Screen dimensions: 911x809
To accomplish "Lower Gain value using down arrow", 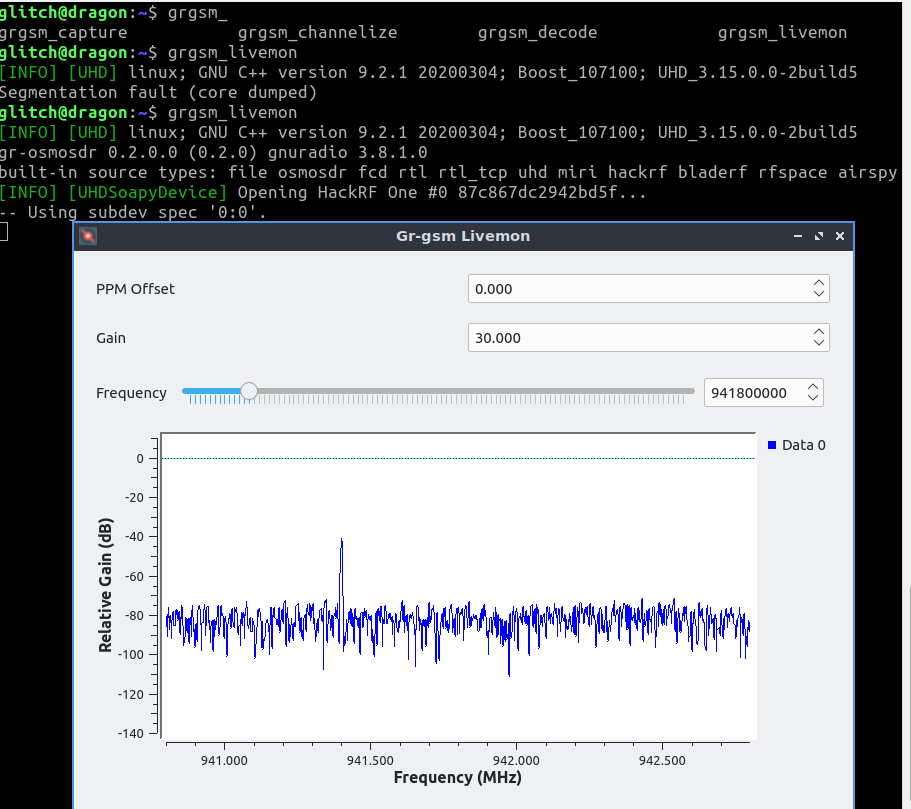I will point(819,343).
